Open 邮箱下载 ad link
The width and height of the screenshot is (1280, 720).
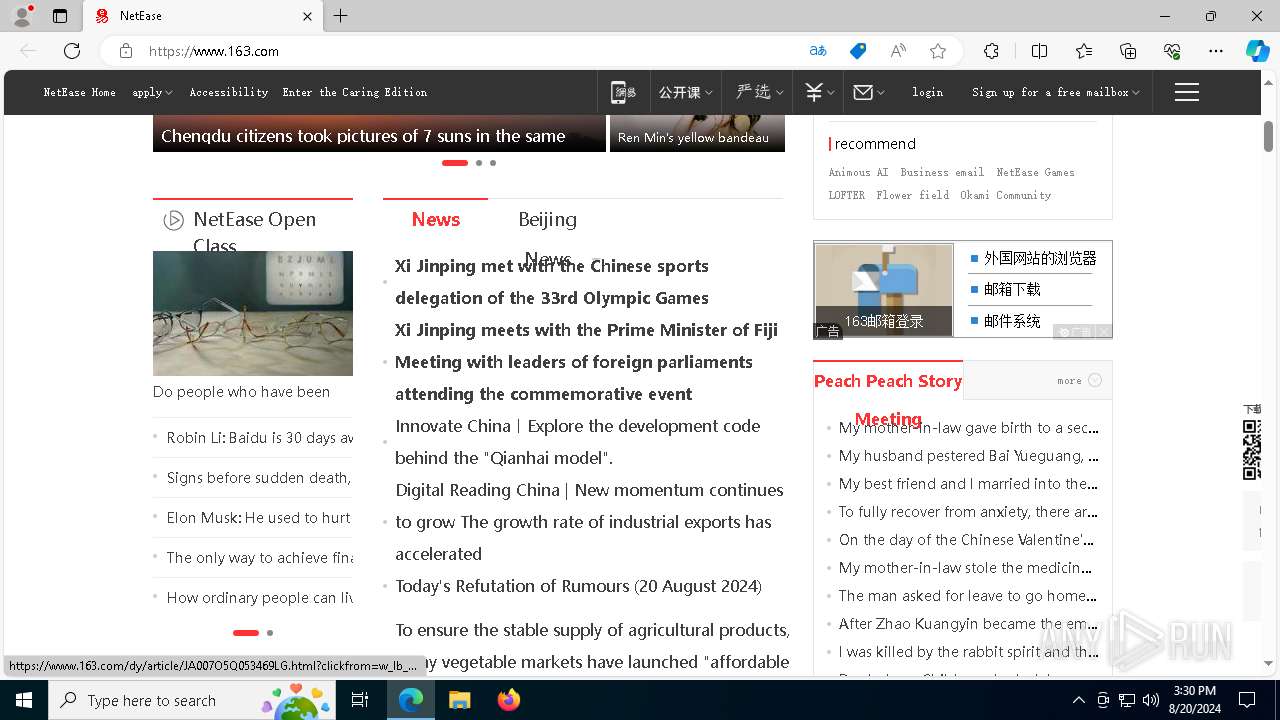(1012, 289)
